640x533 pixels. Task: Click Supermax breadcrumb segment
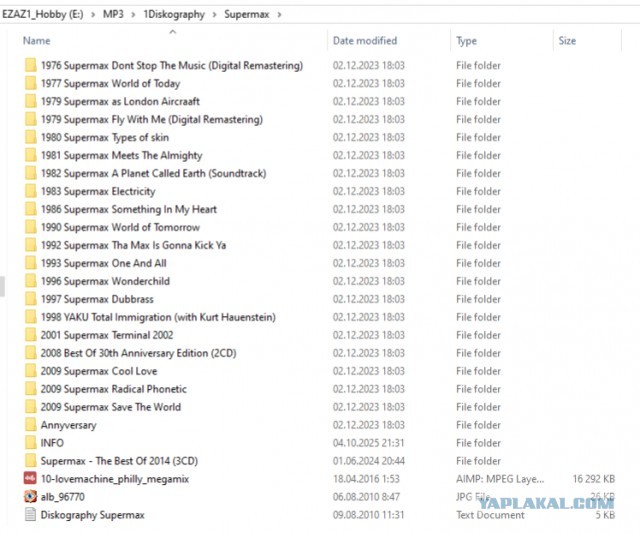[247, 14]
